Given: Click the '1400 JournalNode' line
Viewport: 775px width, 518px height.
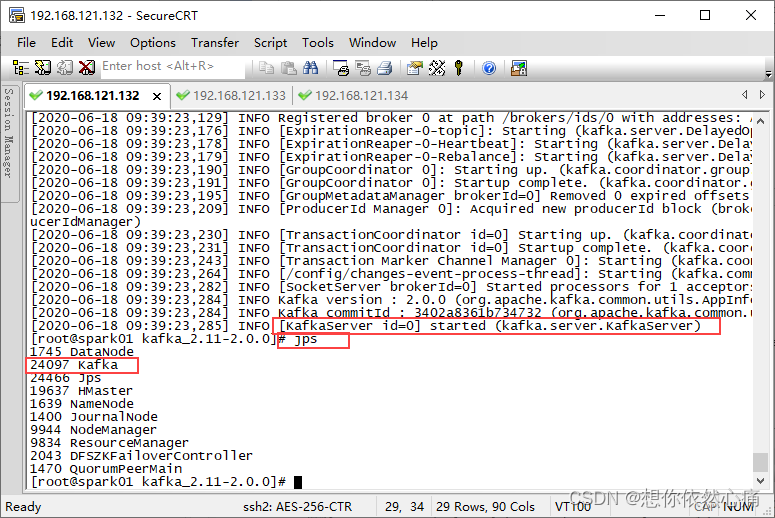Looking at the screenshot, I should (x=94, y=417).
